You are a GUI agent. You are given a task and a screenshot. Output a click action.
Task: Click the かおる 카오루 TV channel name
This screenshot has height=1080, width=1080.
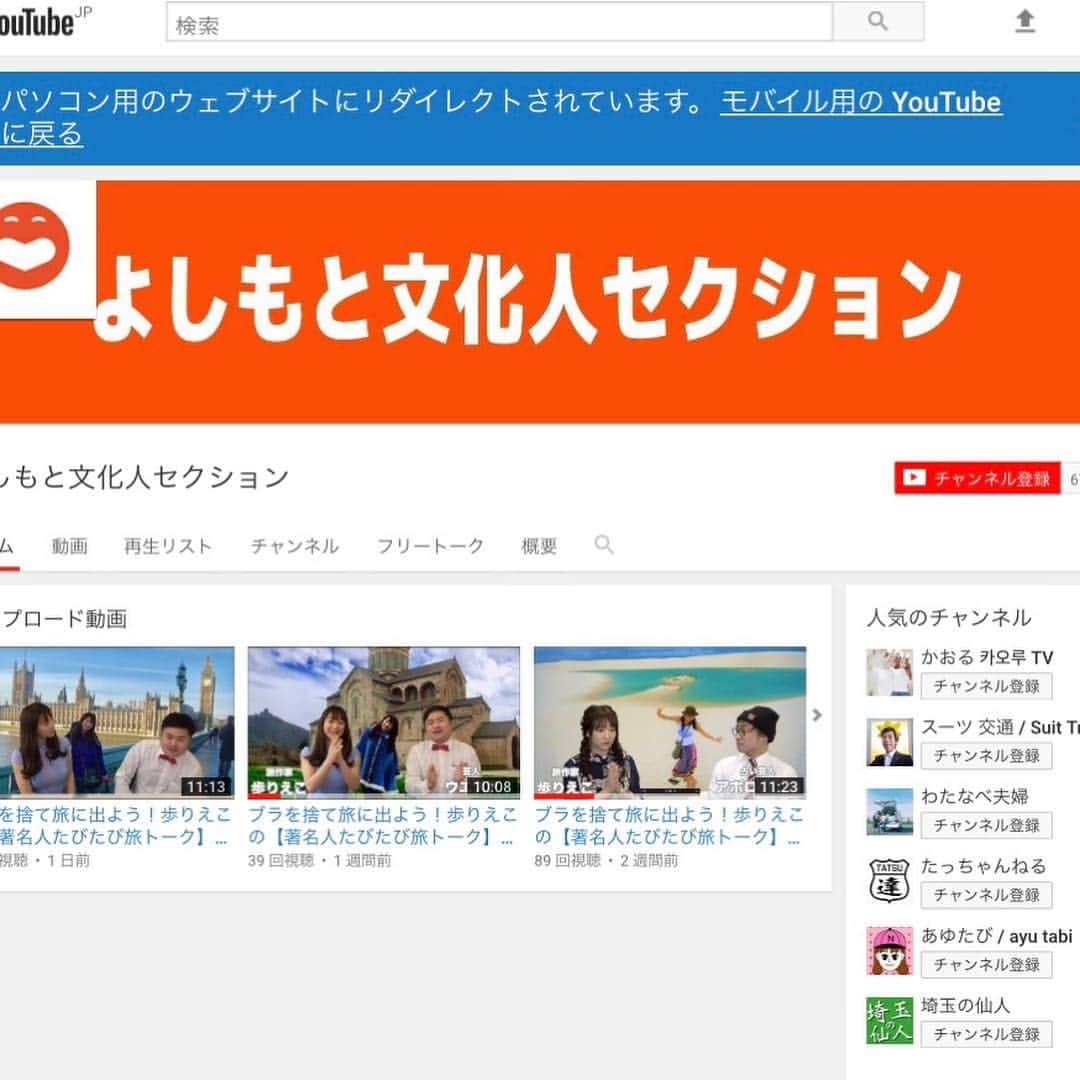(987, 657)
